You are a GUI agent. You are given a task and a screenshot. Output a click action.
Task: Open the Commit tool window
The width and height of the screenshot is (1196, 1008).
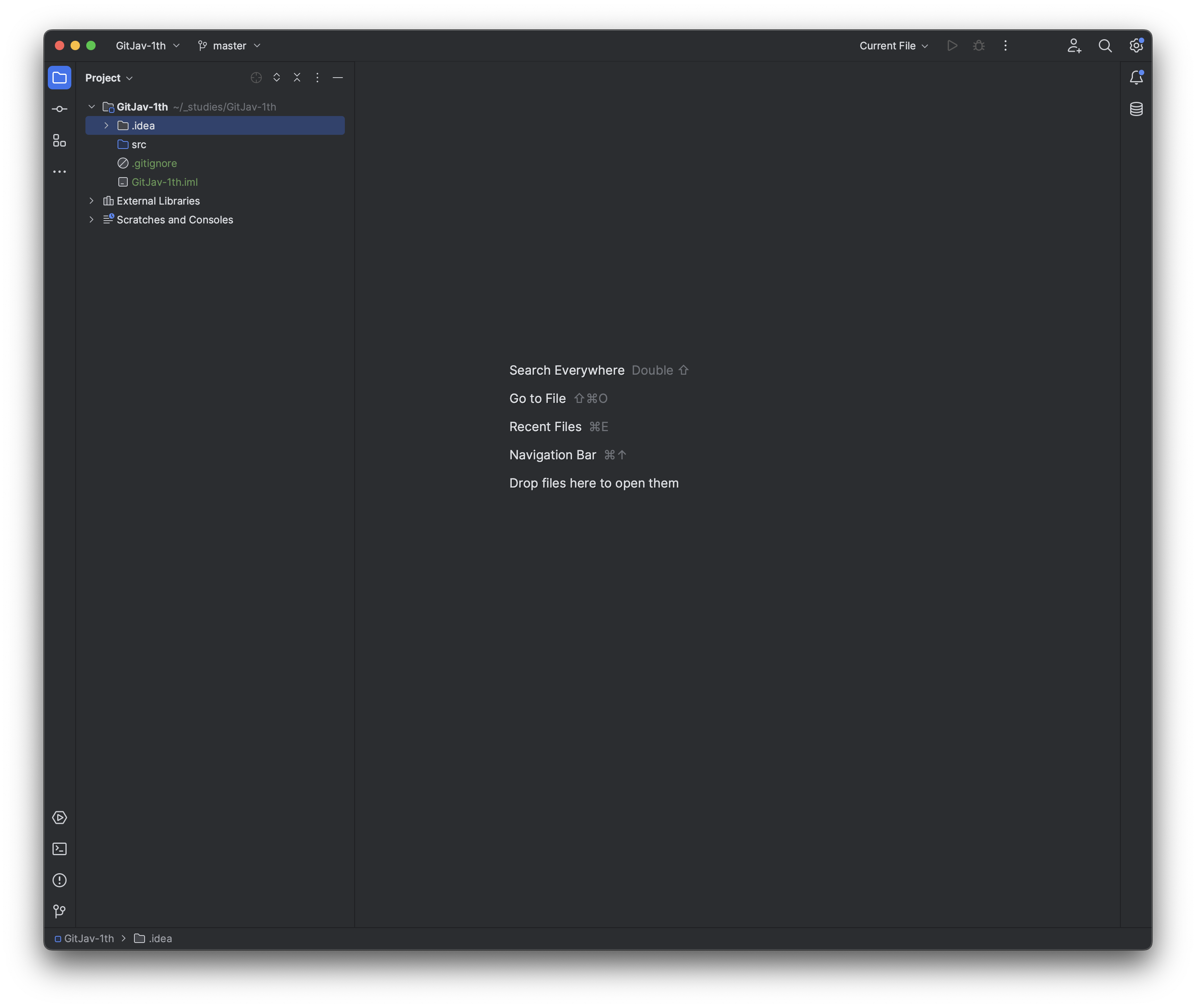(x=60, y=109)
